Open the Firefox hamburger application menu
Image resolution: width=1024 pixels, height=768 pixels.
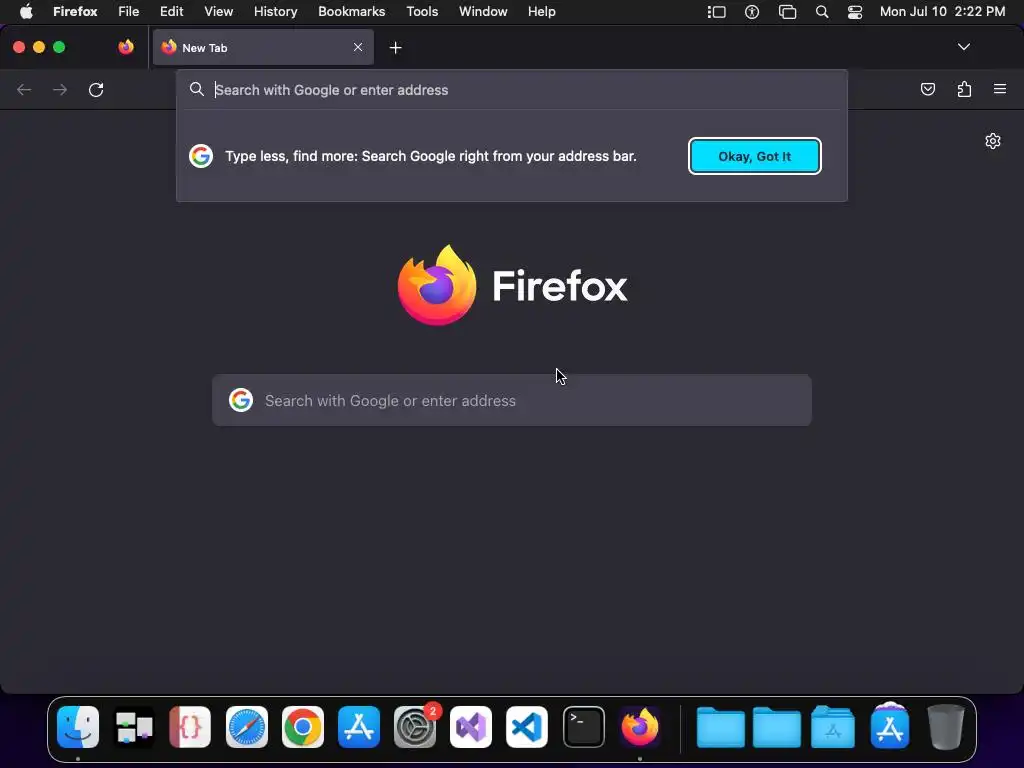click(x=1000, y=89)
